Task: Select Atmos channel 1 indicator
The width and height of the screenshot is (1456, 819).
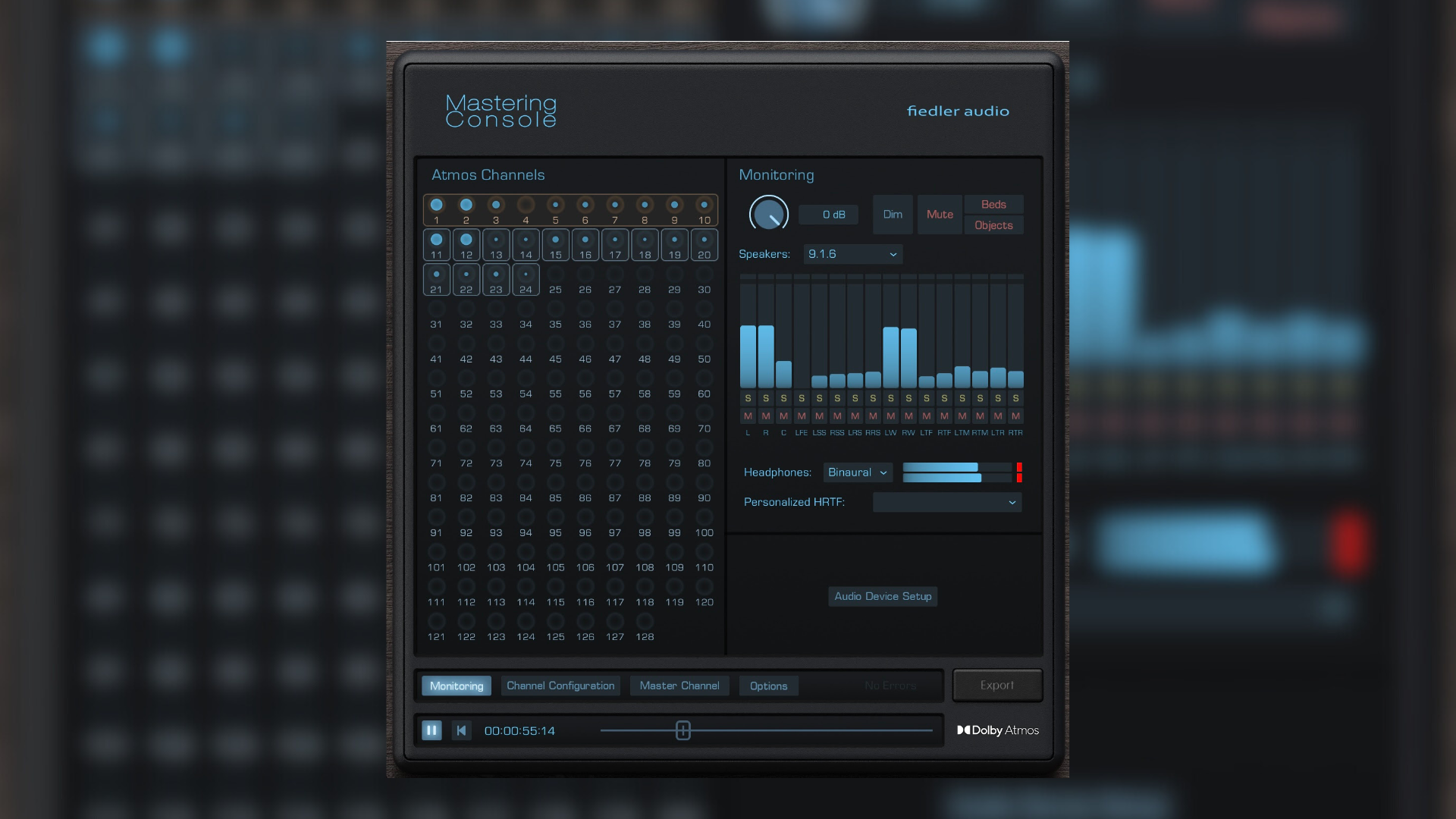Action: coord(436,204)
